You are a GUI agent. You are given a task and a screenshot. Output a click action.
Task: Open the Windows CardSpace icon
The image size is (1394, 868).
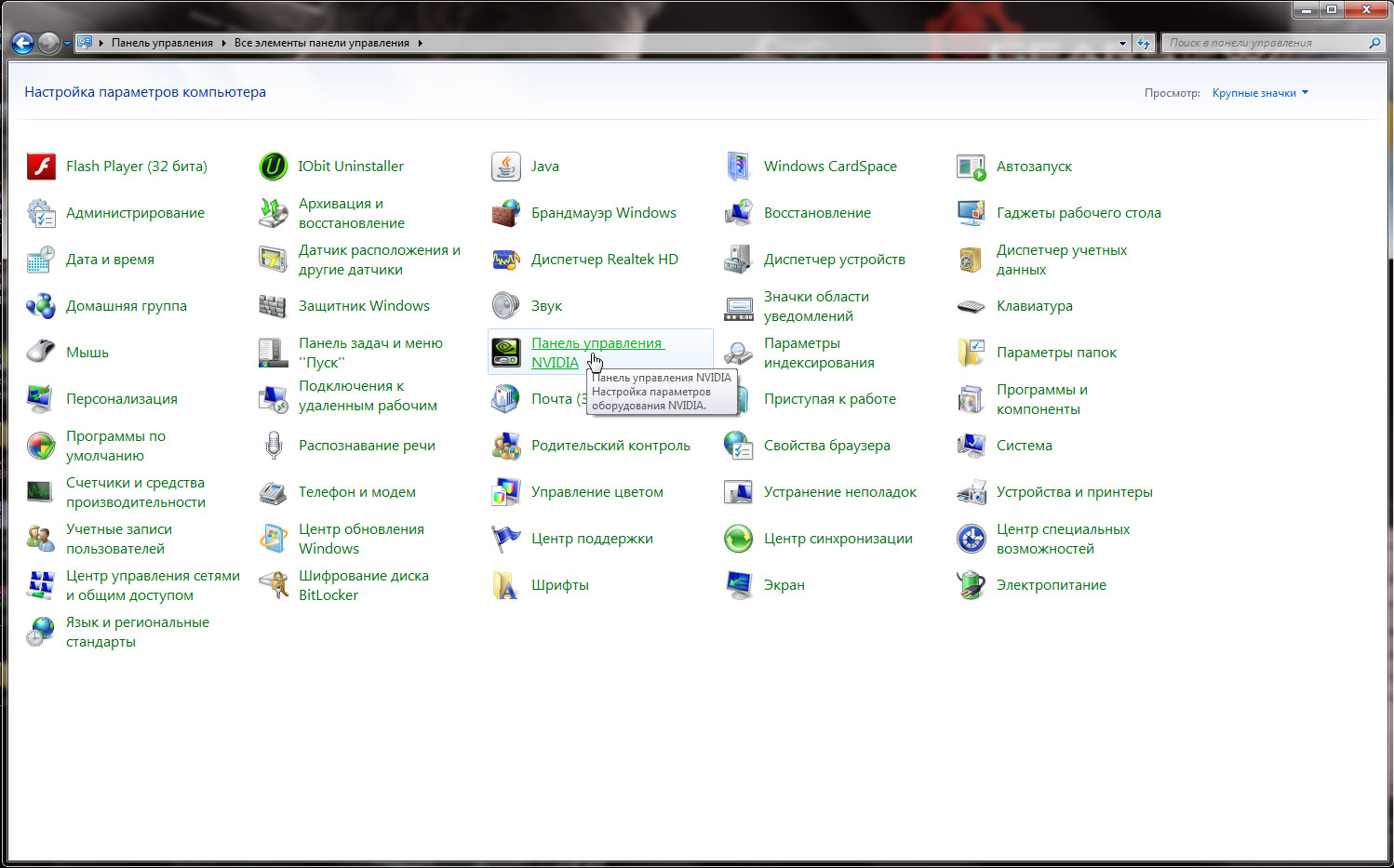[x=739, y=167]
